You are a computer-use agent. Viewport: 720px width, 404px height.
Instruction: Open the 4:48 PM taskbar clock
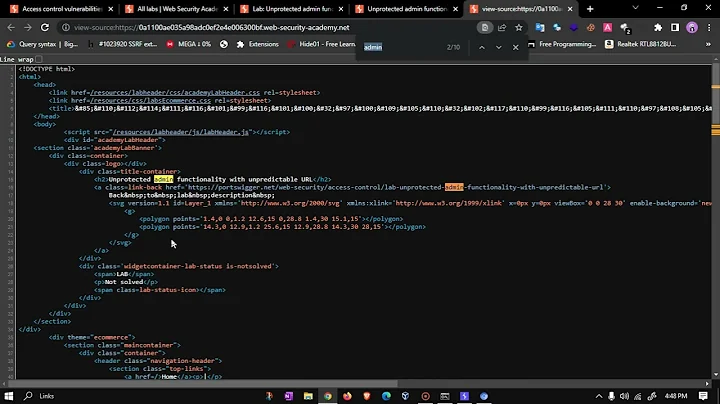click(676, 396)
